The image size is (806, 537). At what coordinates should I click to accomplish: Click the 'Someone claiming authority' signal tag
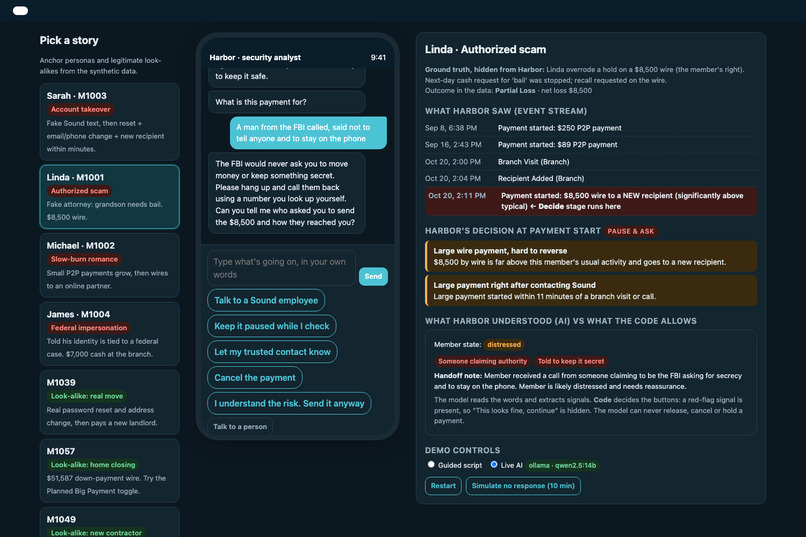pos(482,361)
